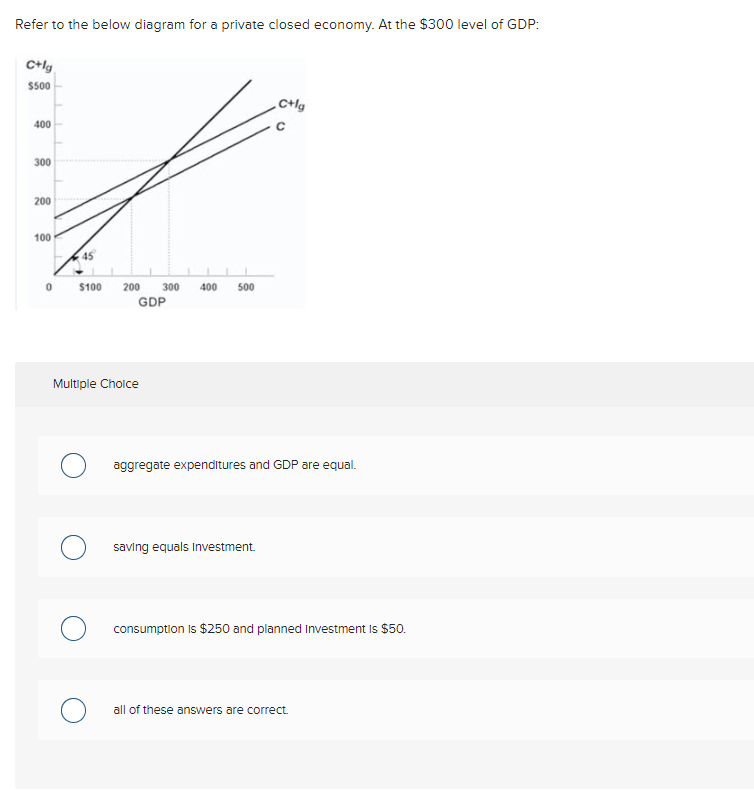Click intersection of C line and 45-degree line
Screen dimensions: 754x798
132,197
